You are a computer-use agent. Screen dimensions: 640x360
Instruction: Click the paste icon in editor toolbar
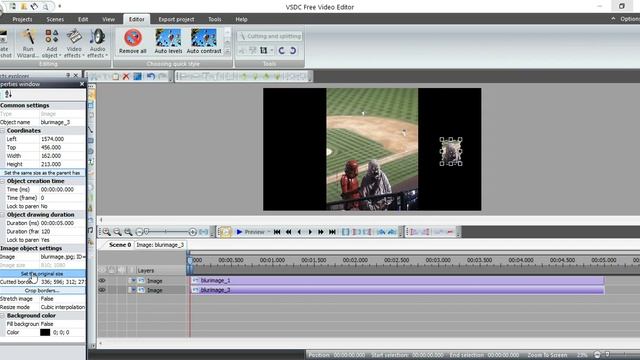coord(116,76)
